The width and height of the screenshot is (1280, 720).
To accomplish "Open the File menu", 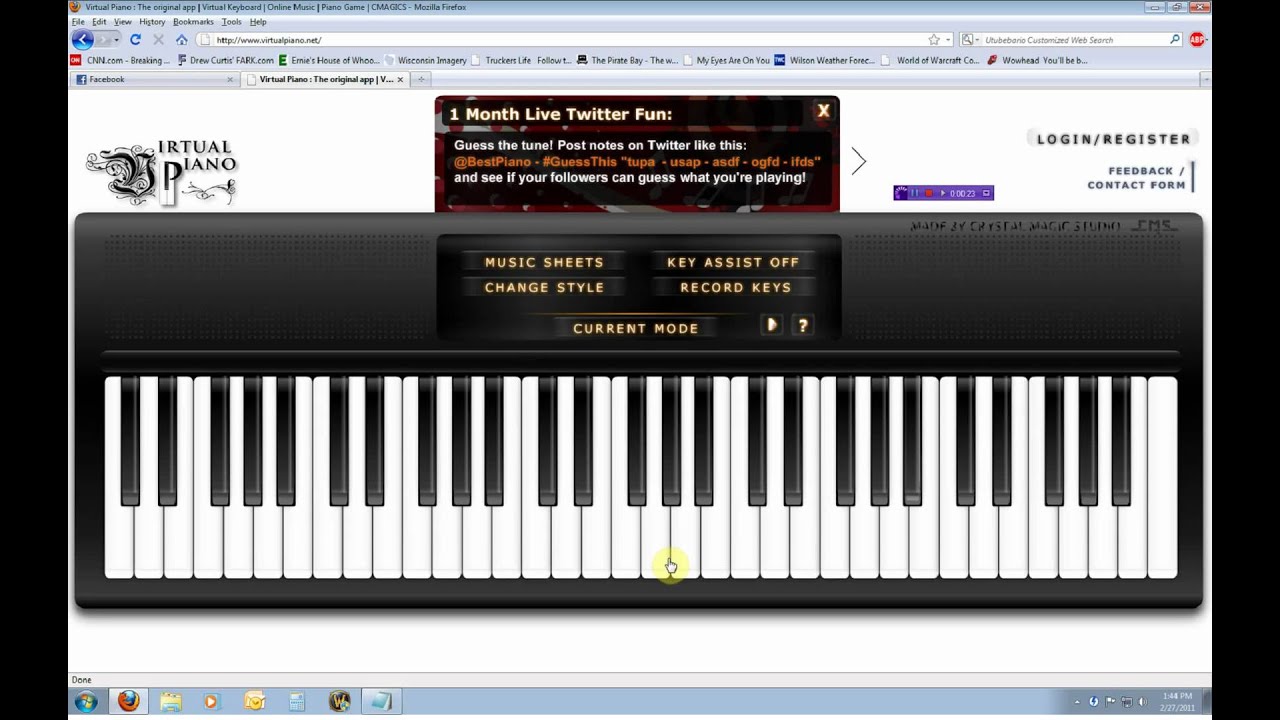I will click(78, 21).
